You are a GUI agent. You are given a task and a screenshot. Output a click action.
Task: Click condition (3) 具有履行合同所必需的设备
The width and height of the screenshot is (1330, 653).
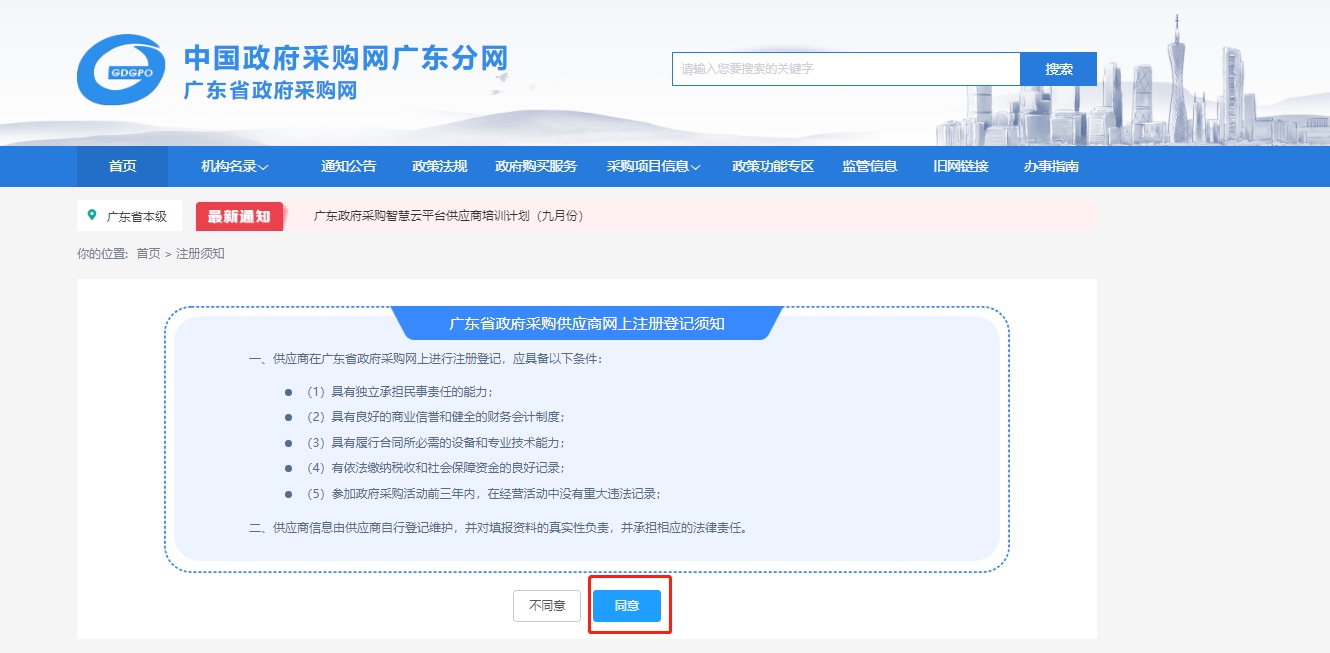tap(435, 443)
